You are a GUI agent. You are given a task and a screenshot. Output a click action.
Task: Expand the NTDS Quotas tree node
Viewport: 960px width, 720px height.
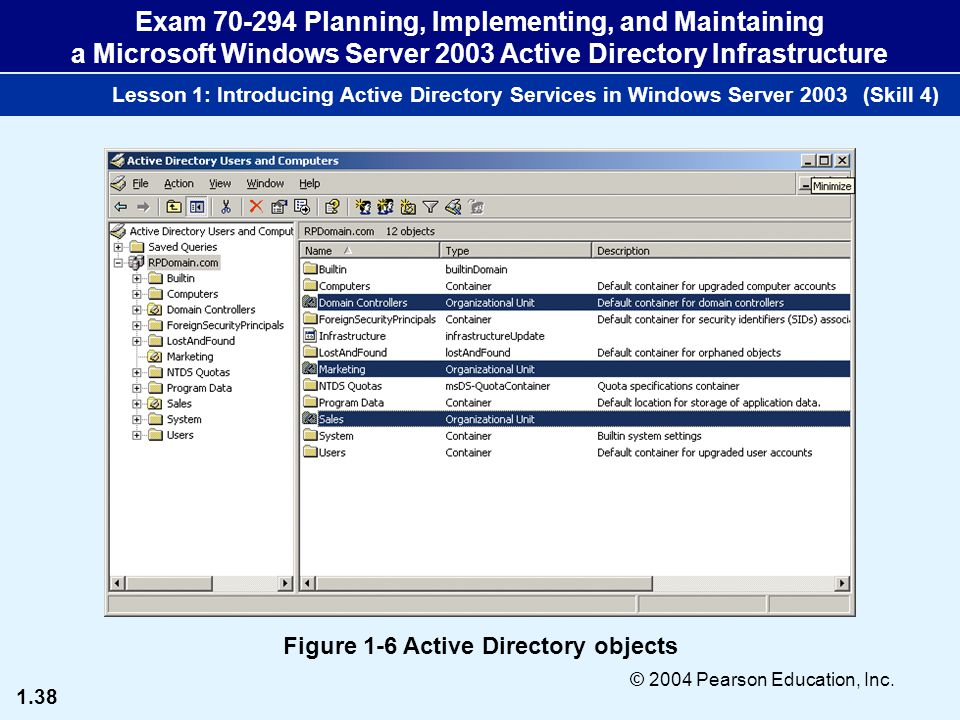coord(137,372)
